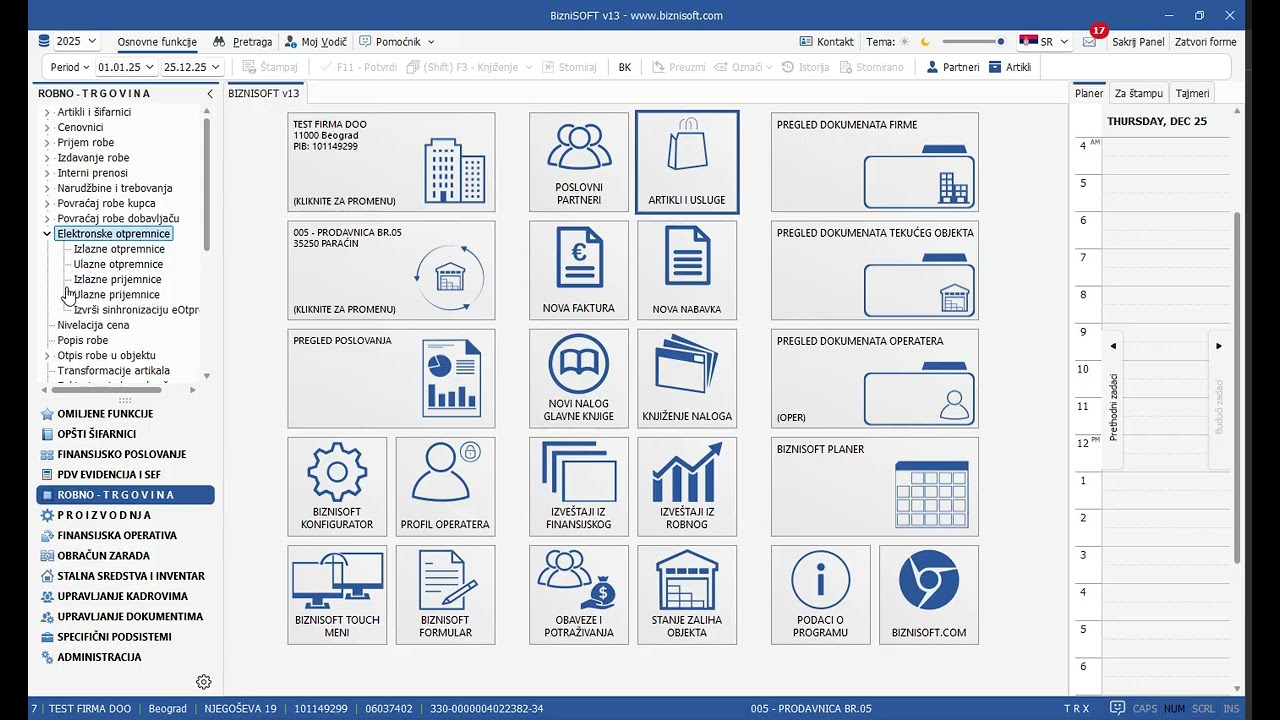Change the 005 Prodavnica BR.05 object tile
The image size is (1280, 720).
pos(391,270)
